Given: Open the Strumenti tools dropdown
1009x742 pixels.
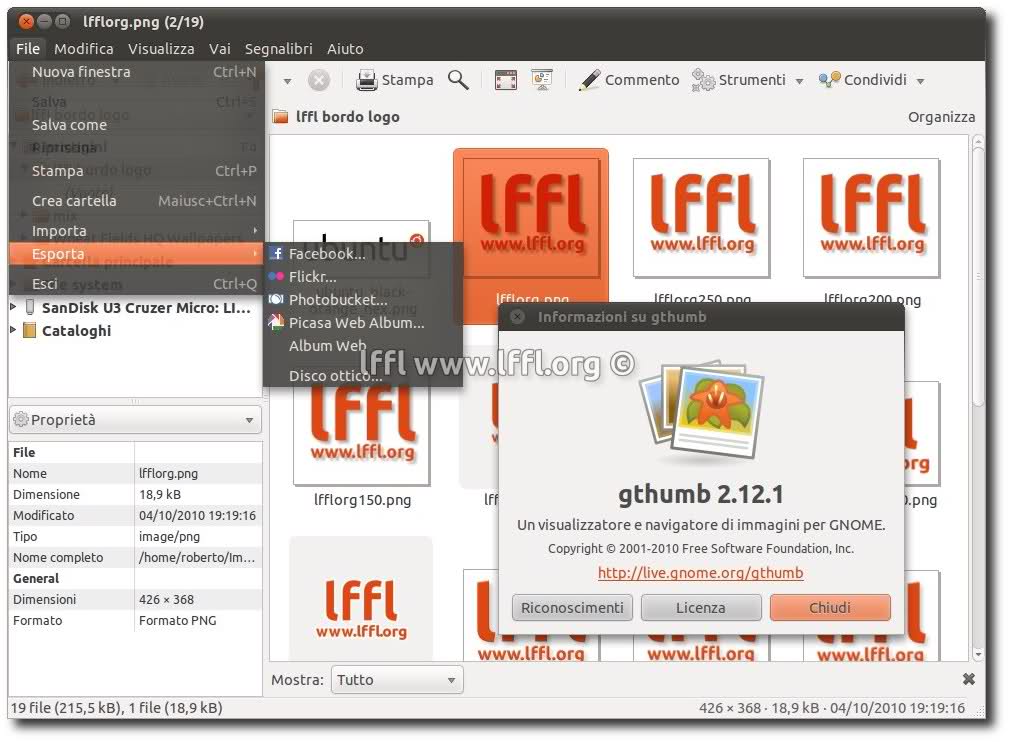Looking at the screenshot, I should tap(750, 80).
